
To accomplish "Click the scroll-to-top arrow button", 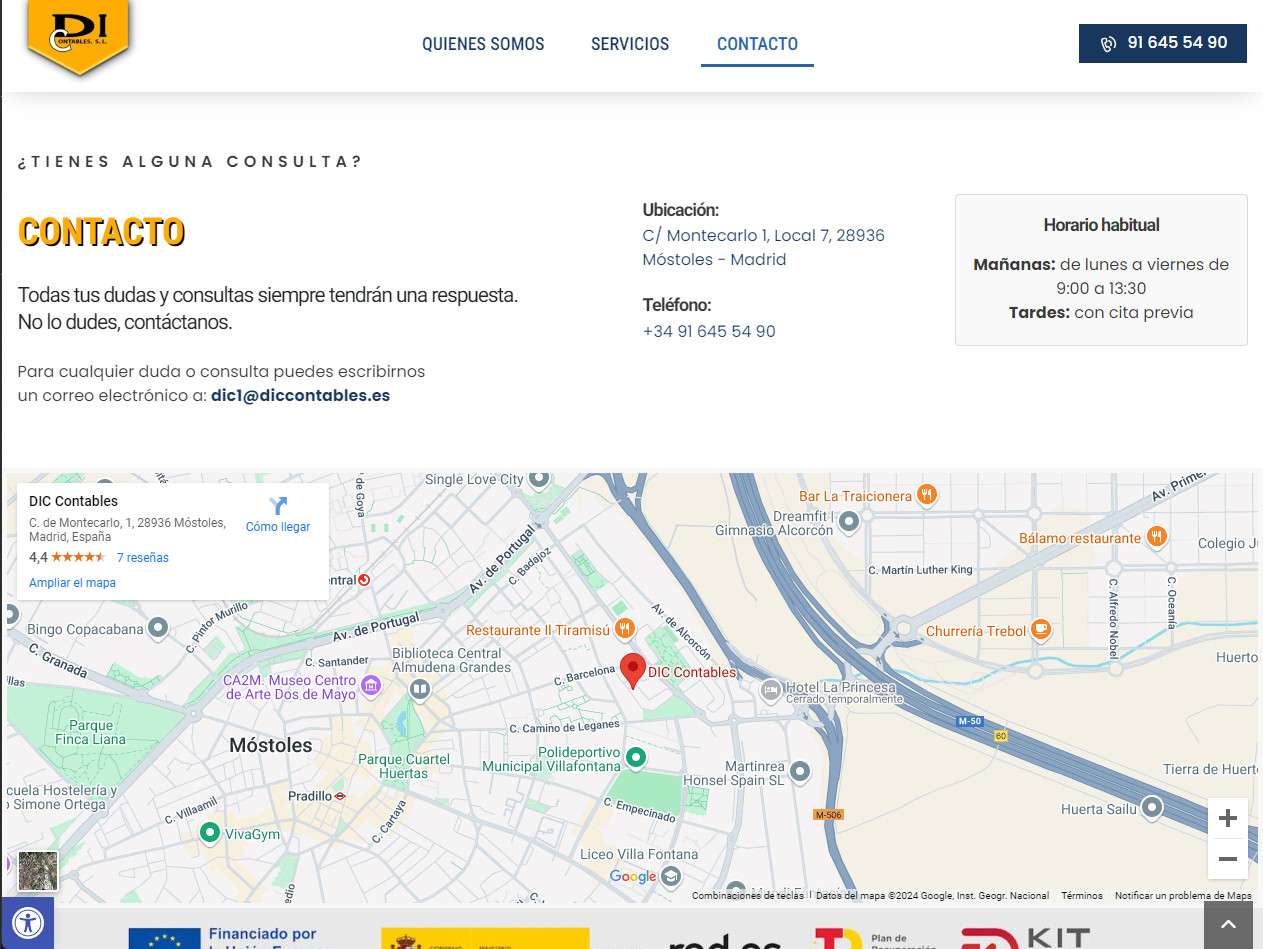I will click(x=1228, y=924).
